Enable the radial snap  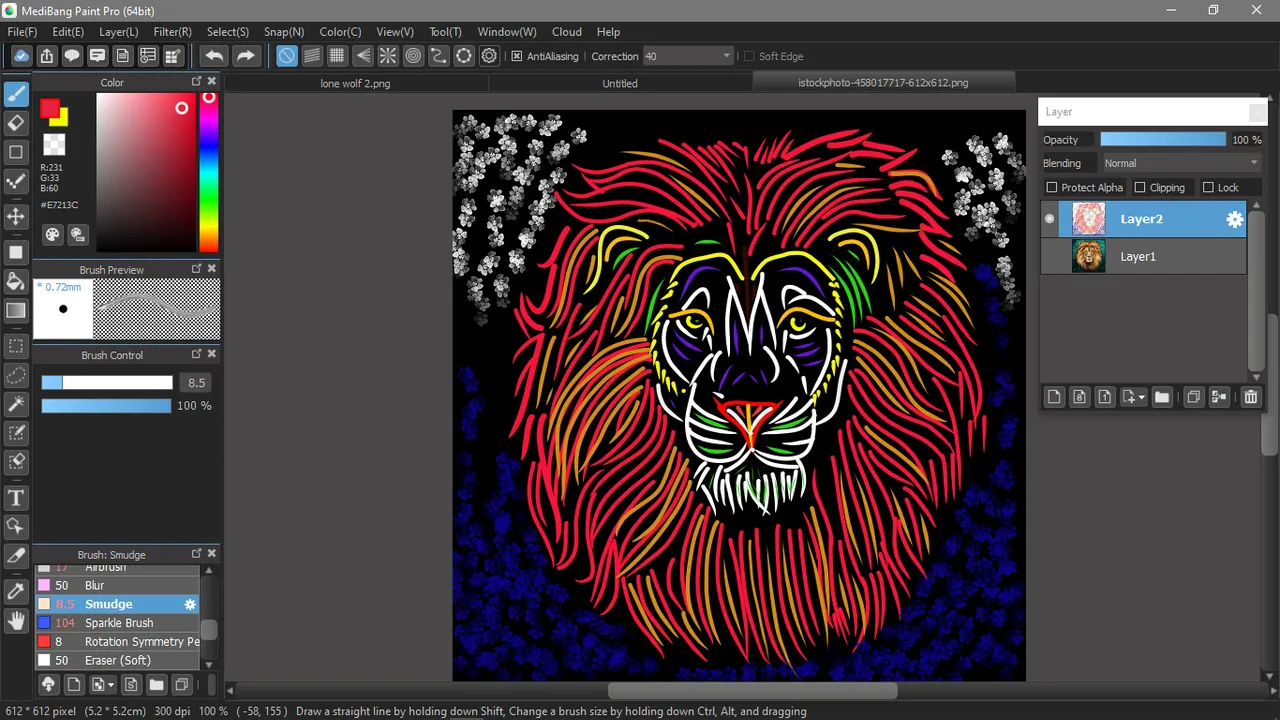388,56
